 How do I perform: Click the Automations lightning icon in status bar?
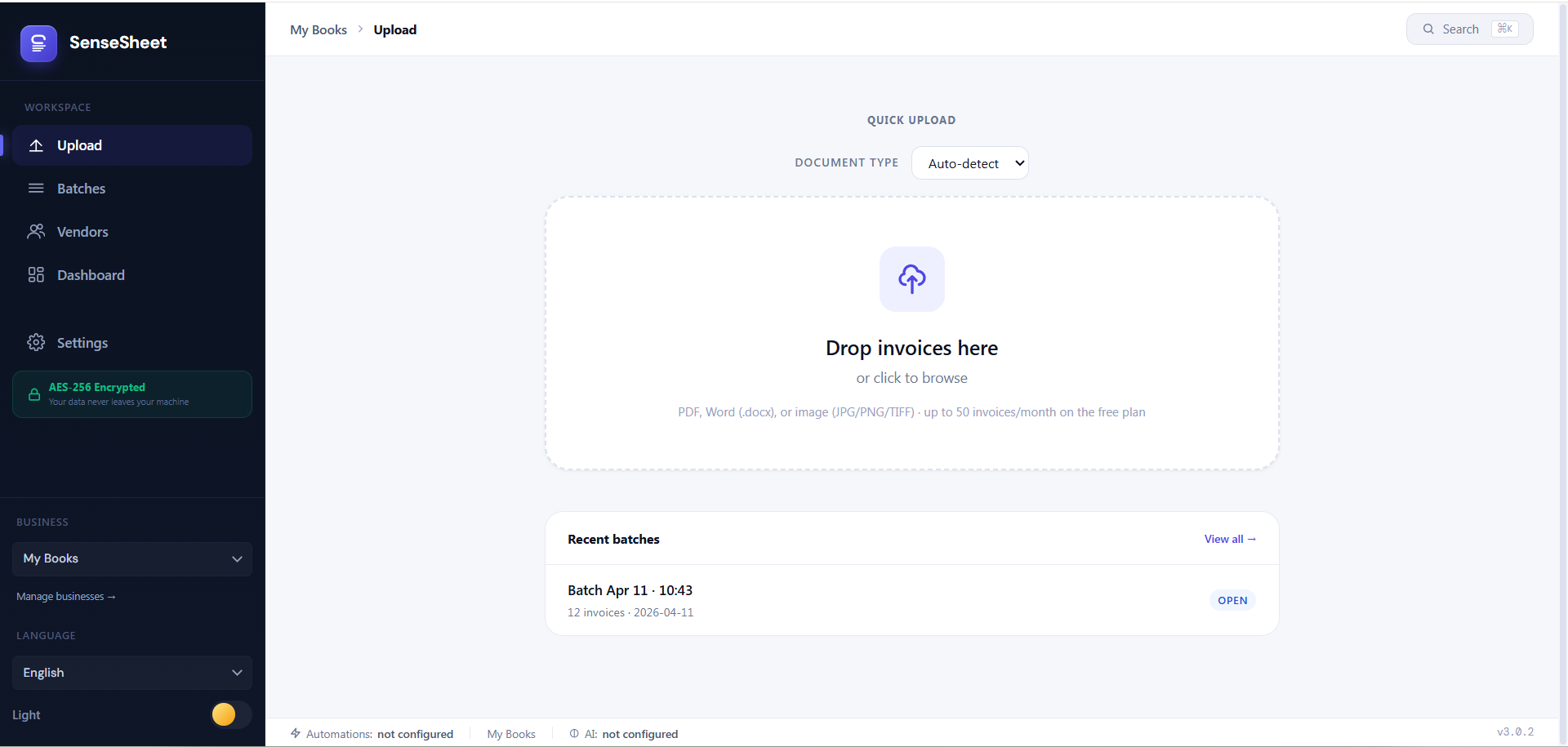pyautogui.click(x=294, y=733)
